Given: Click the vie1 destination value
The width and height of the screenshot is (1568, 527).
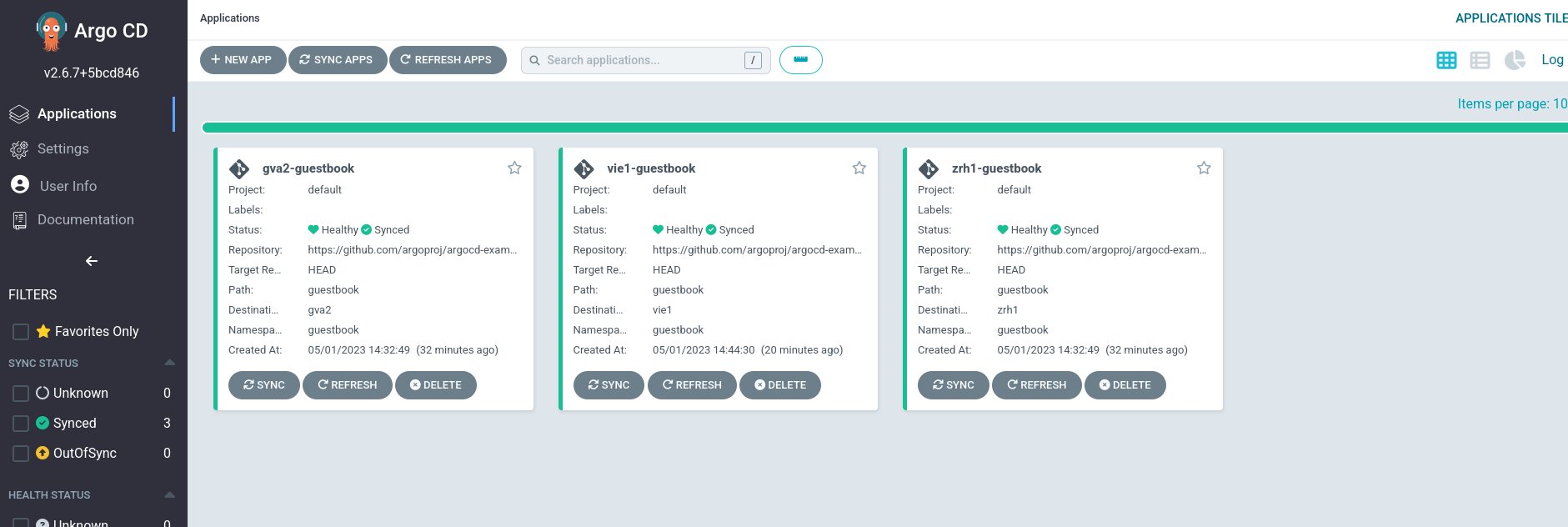Looking at the screenshot, I should pyautogui.click(x=663, y=310).
